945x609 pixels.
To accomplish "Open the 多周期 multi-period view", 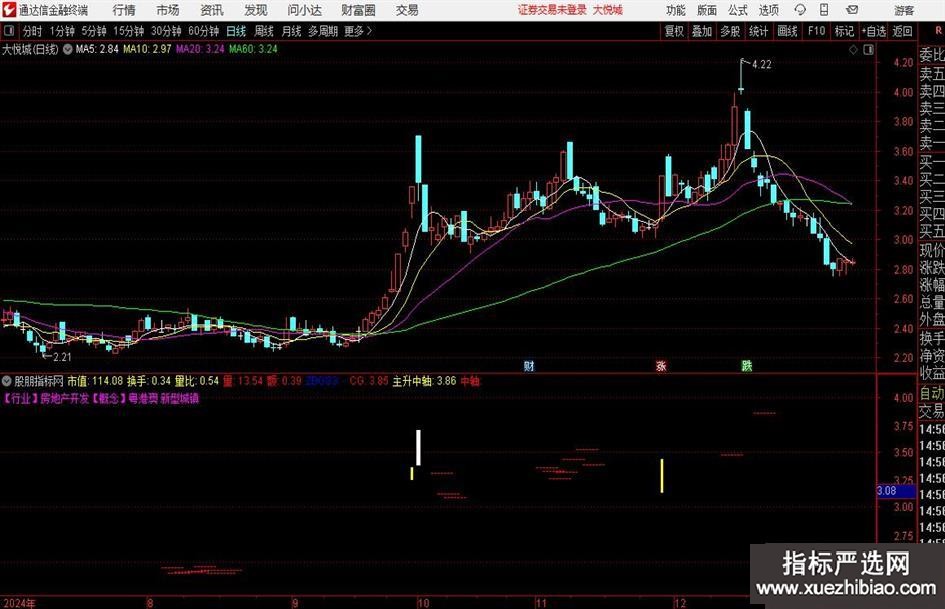I will click(x=323, y=31).
